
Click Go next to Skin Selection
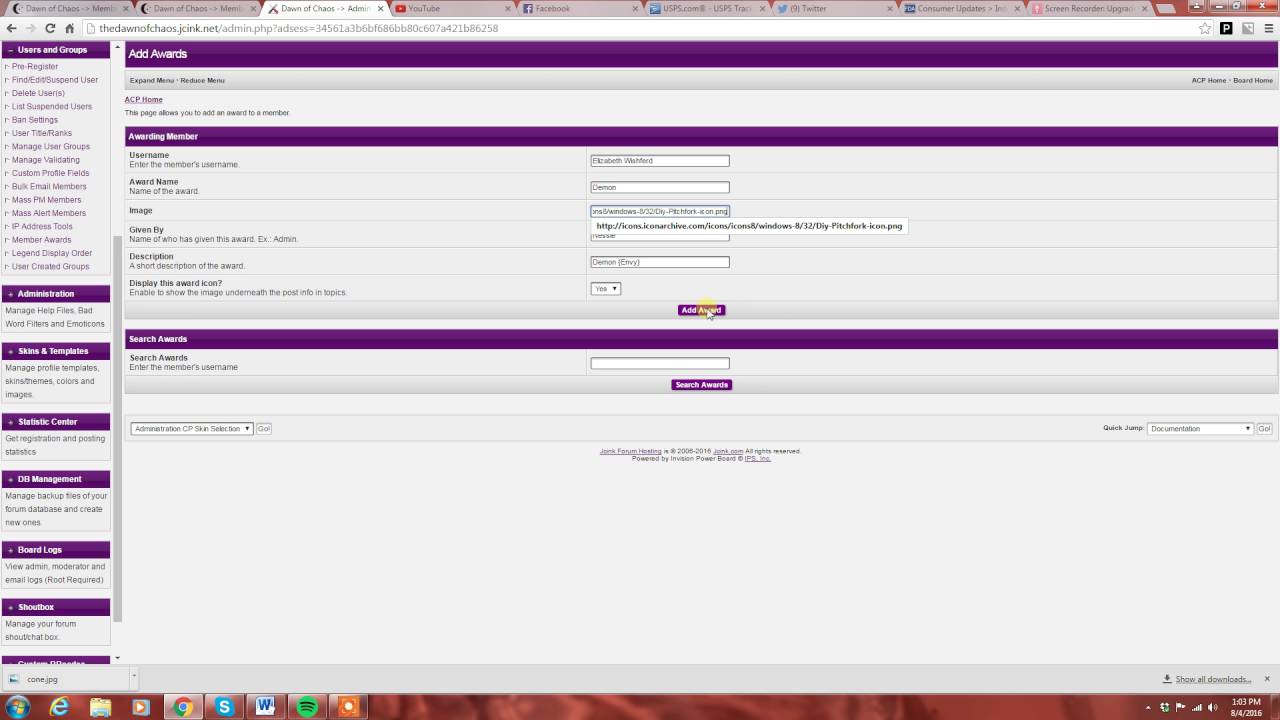pyautogui.click(x=264, y=428)
